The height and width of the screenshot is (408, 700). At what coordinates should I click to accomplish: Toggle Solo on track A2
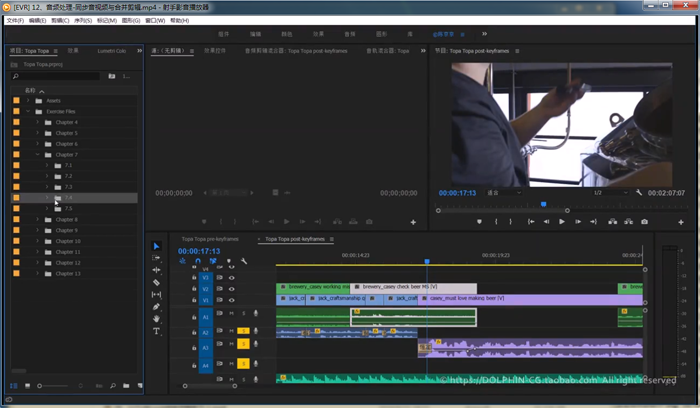(243, 331)
